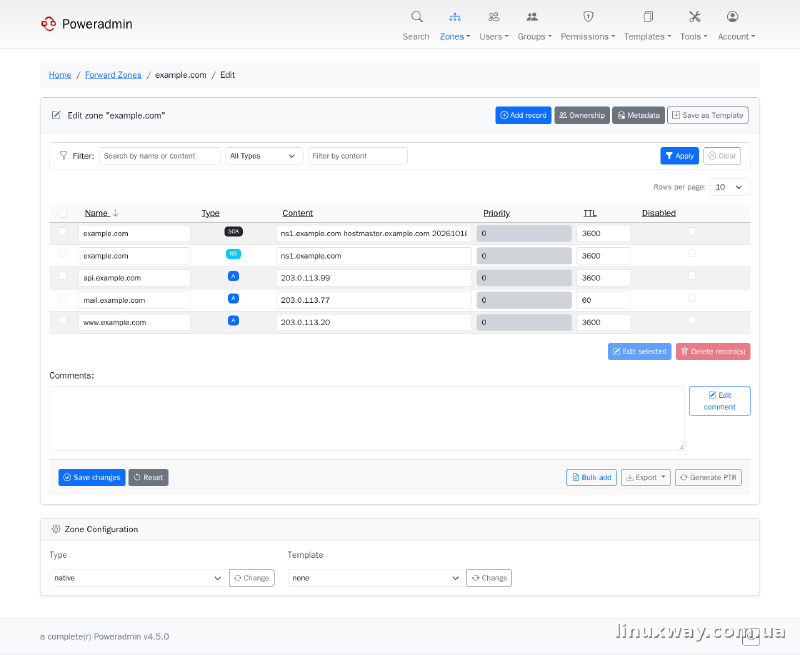Select the NS record row checkbox
The width and height of the screenshot is (800, 655).
[63, 253]
